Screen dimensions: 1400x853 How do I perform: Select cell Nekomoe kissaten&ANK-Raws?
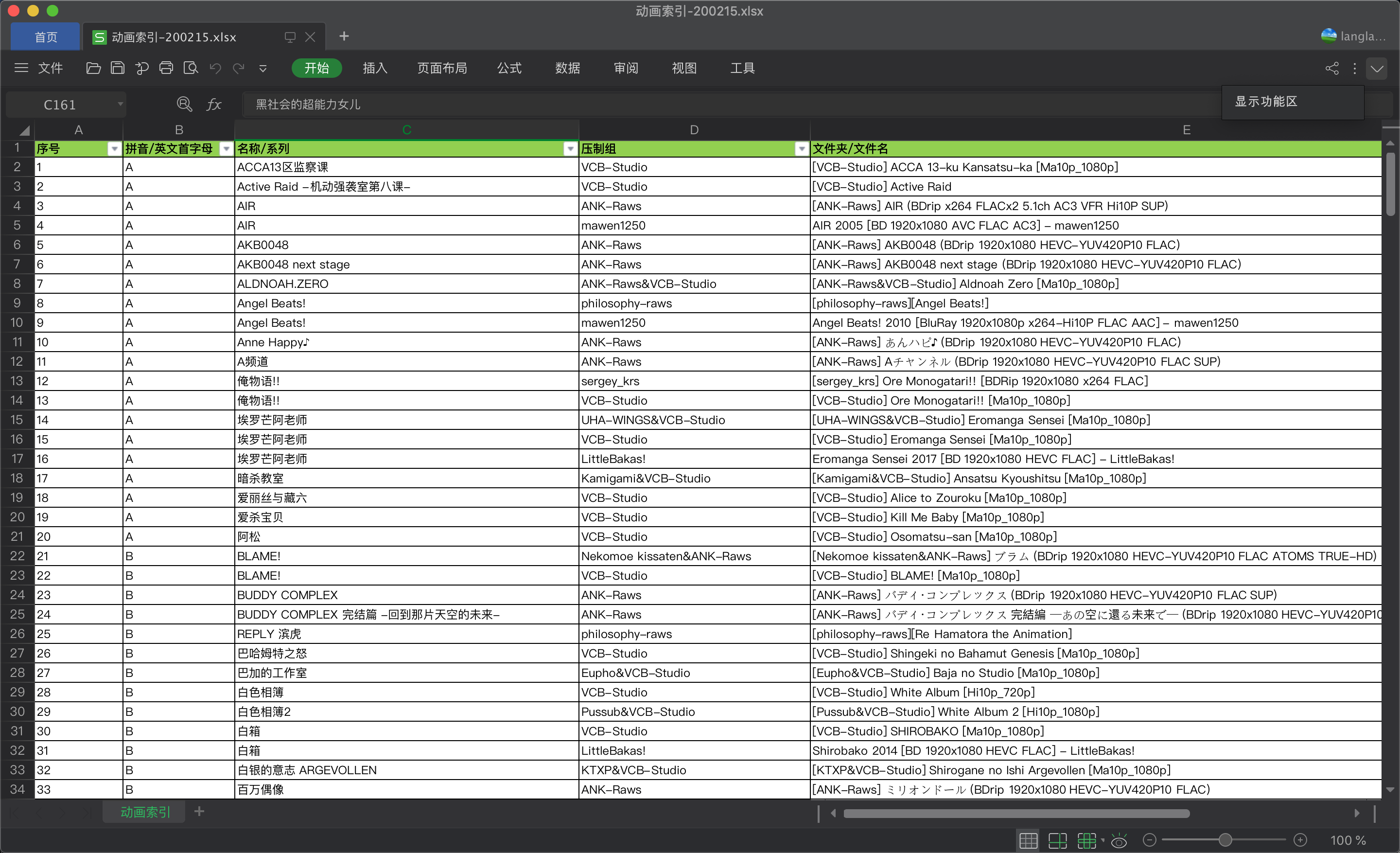[694, 556]
